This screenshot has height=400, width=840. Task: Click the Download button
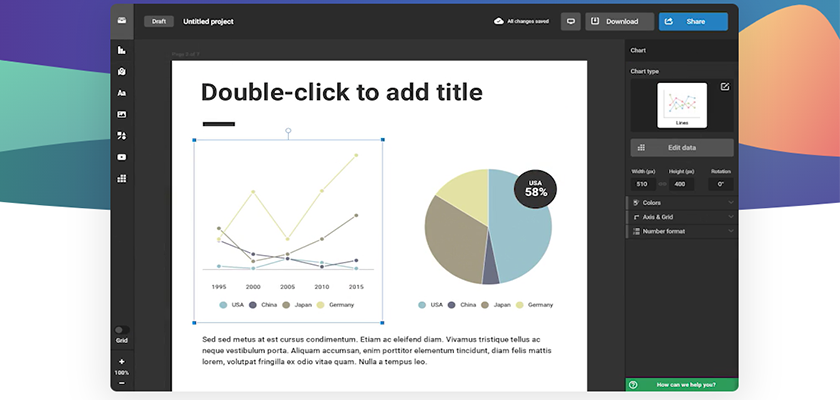620,21
